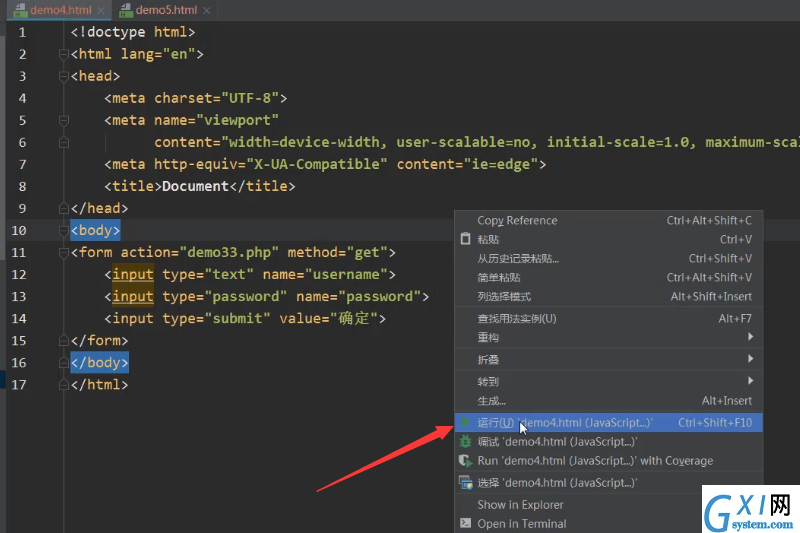800x533 pixels.
Task: Click the terminal icon beside Open in Terminal
Action: [x=465, y=523]
